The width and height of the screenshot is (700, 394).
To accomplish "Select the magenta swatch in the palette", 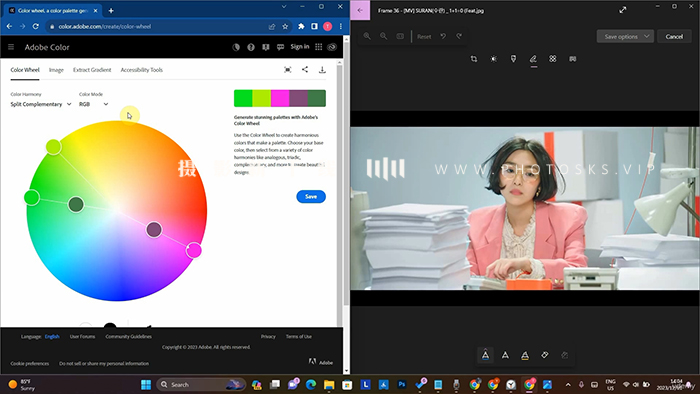I will pyautogui.click(x=280, y=98).
